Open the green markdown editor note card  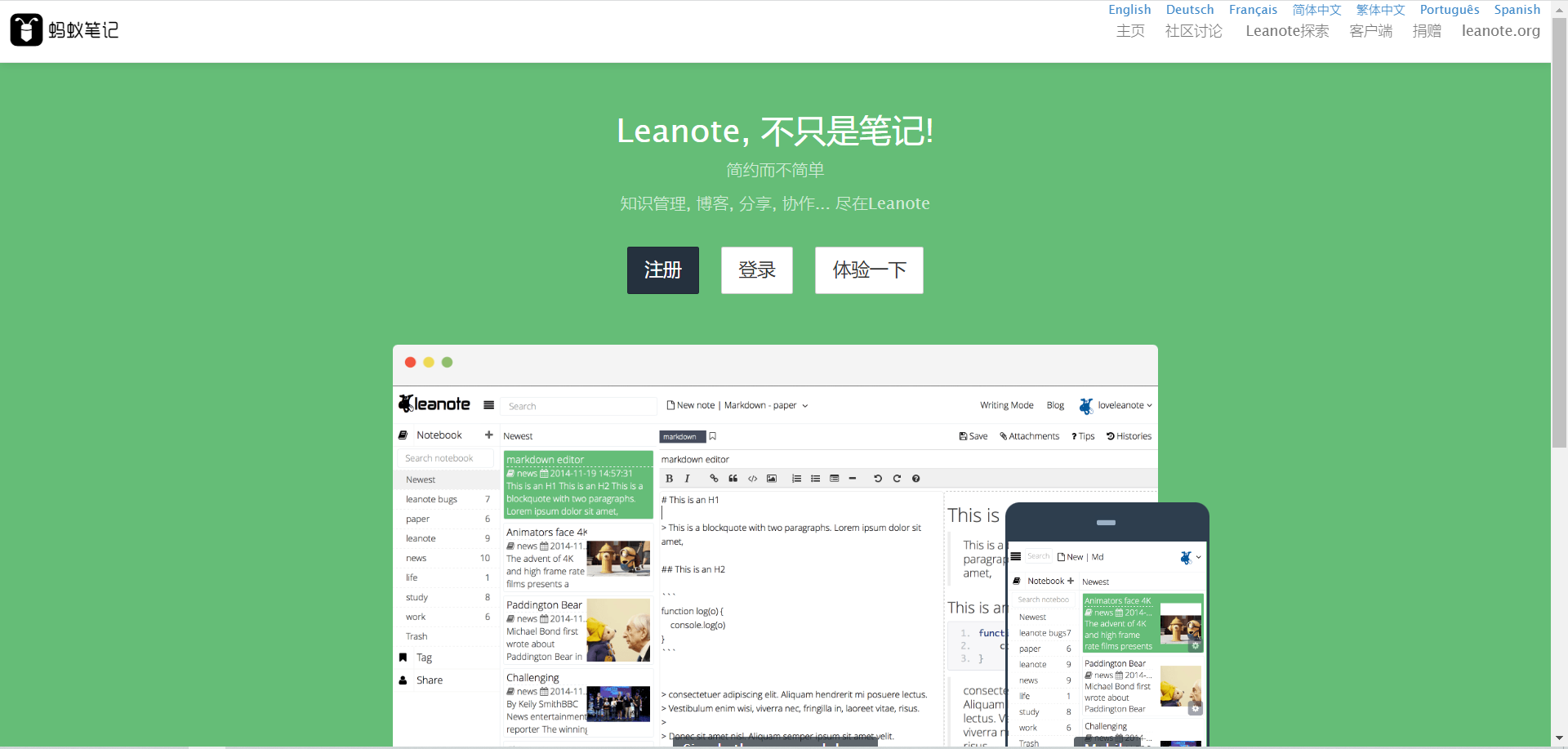pos(578,485)
